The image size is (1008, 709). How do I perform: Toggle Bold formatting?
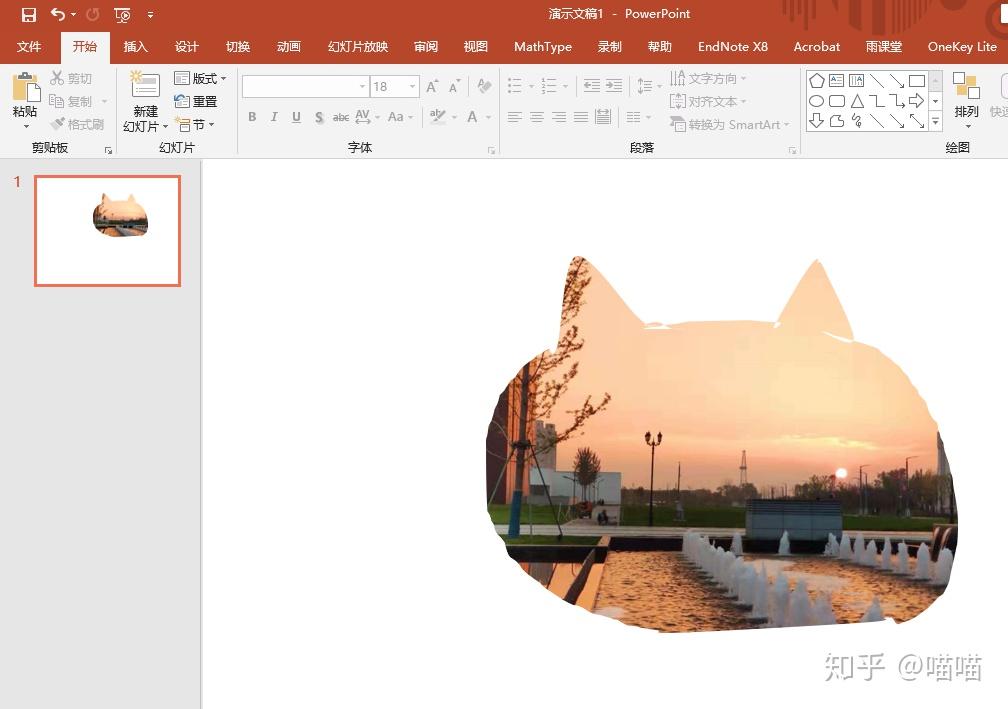(252, 117)
